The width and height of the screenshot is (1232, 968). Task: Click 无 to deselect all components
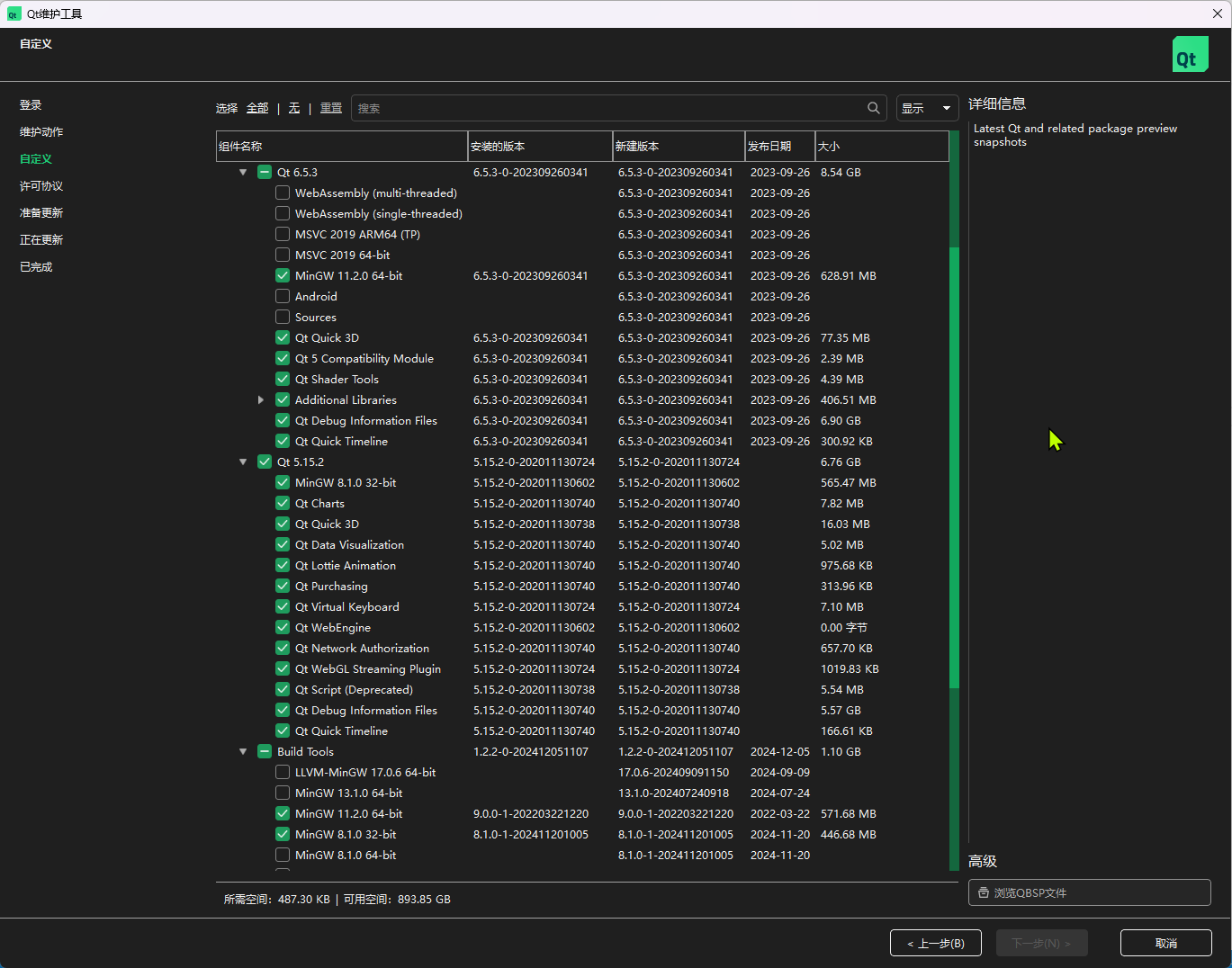[x=294, y=108]
